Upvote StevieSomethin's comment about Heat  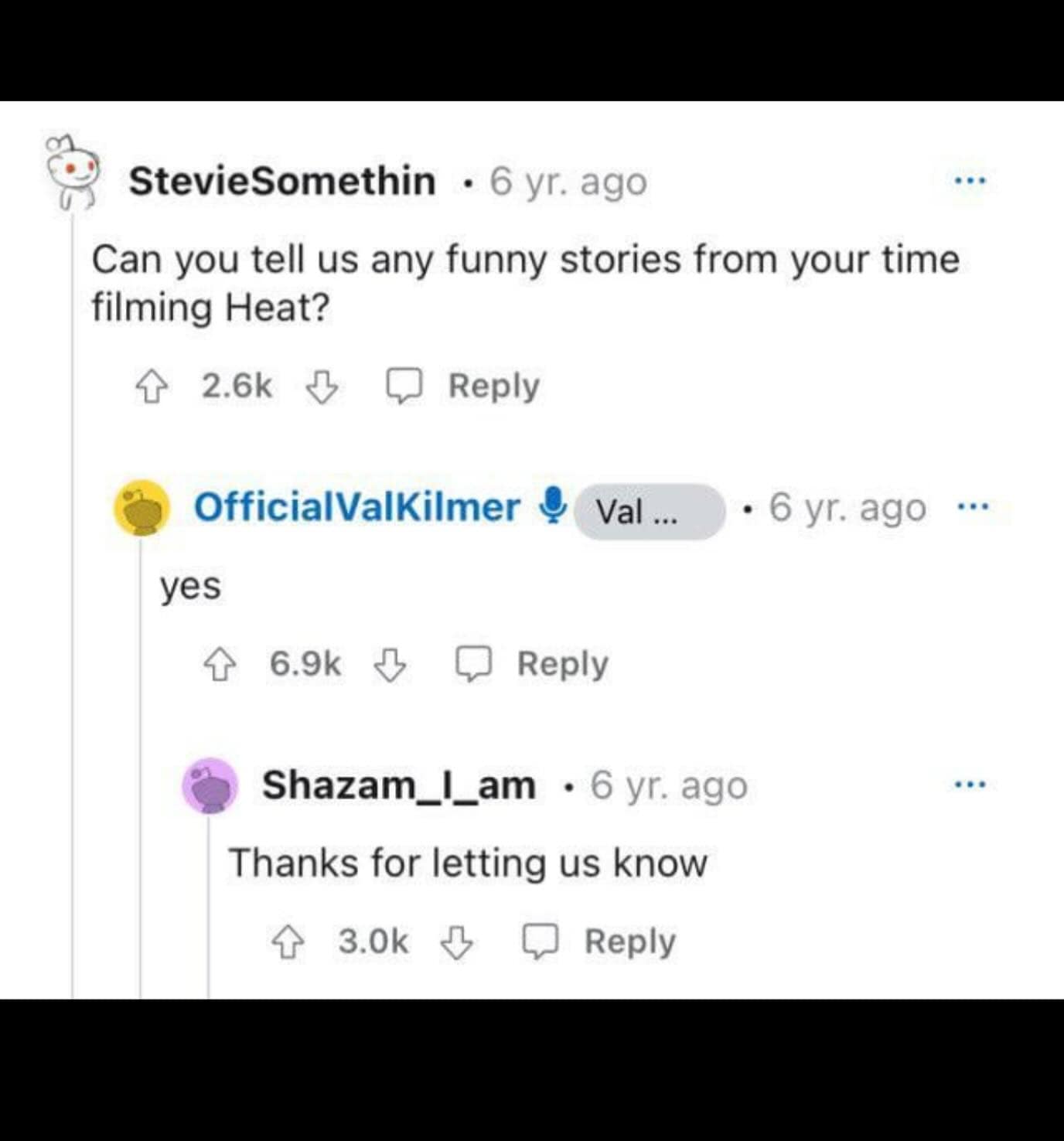(152, 387)
